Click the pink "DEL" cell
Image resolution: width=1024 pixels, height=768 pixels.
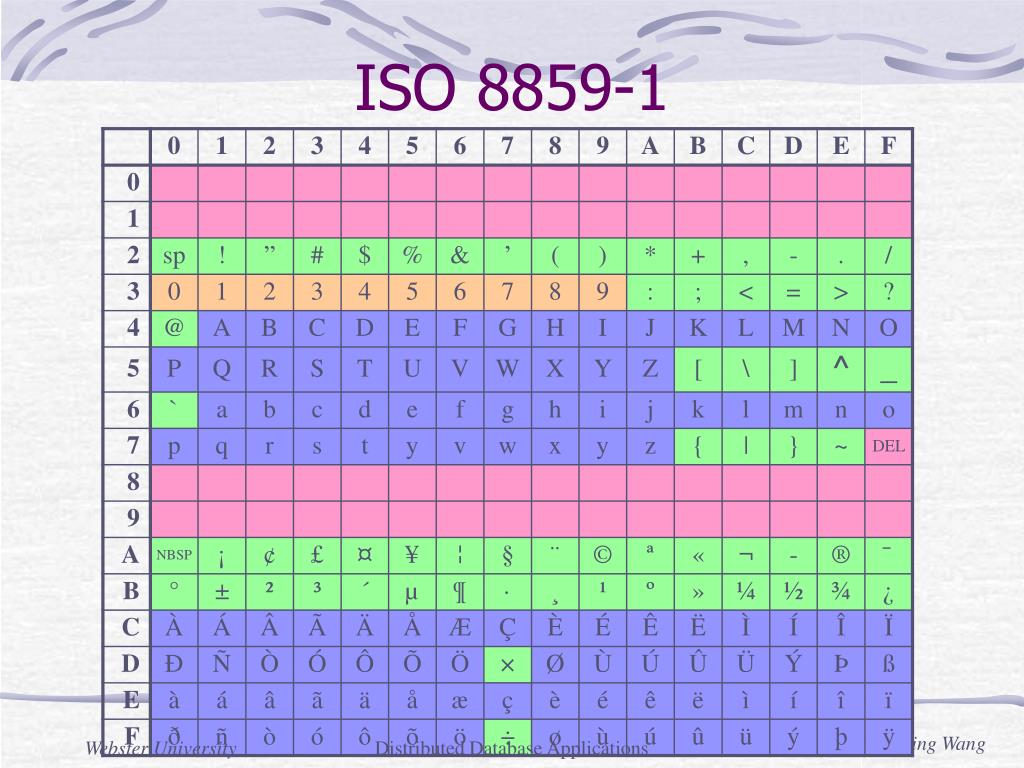(888, 447)
